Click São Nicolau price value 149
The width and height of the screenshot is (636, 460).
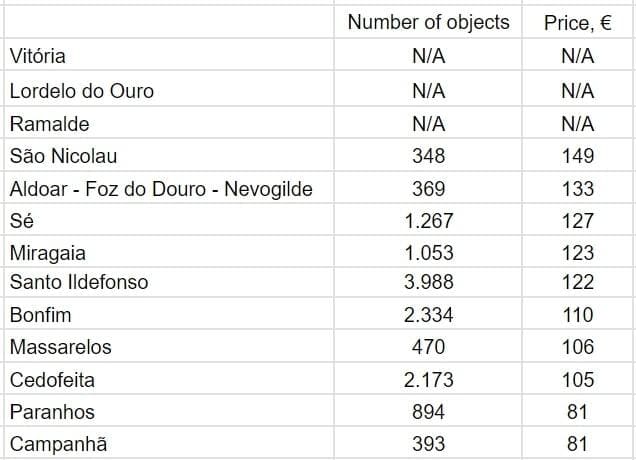click(577, 156)
